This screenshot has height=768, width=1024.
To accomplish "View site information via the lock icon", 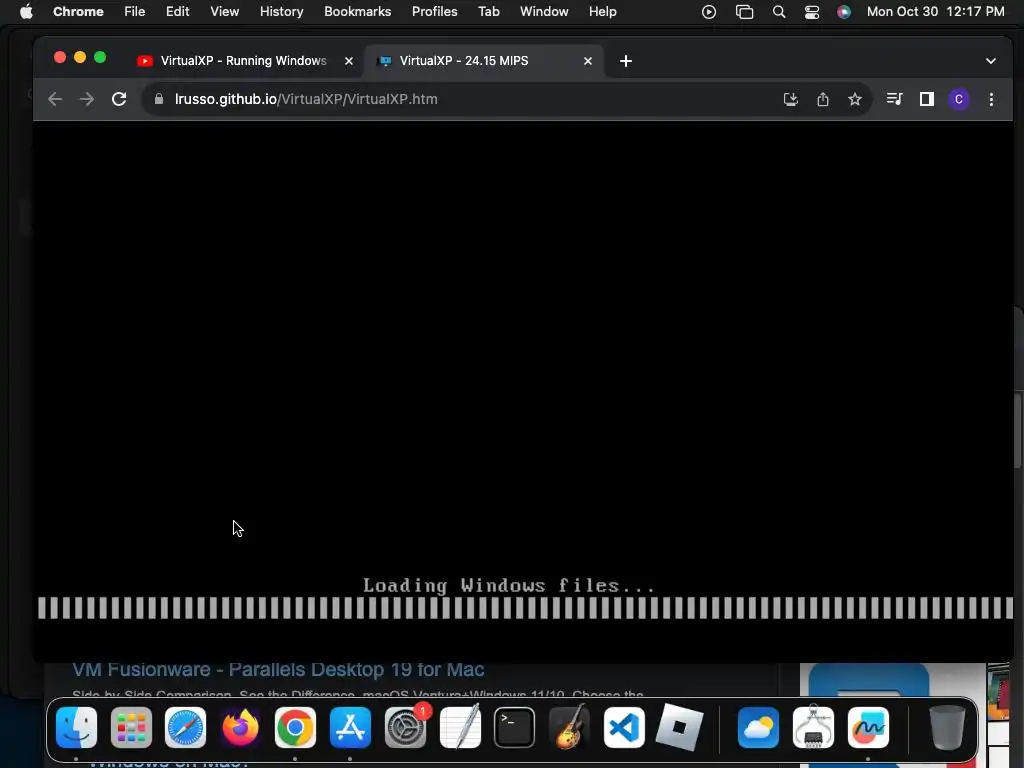I will 159,99.
